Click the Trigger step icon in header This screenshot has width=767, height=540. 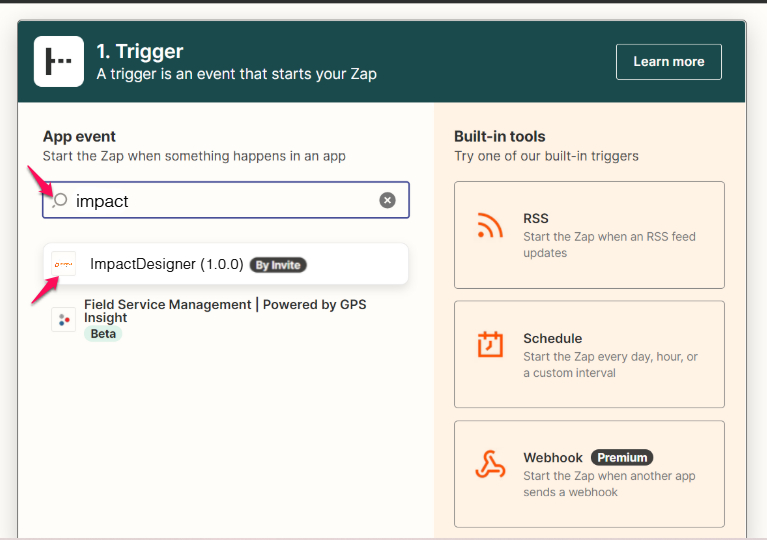tap(59, 62)
